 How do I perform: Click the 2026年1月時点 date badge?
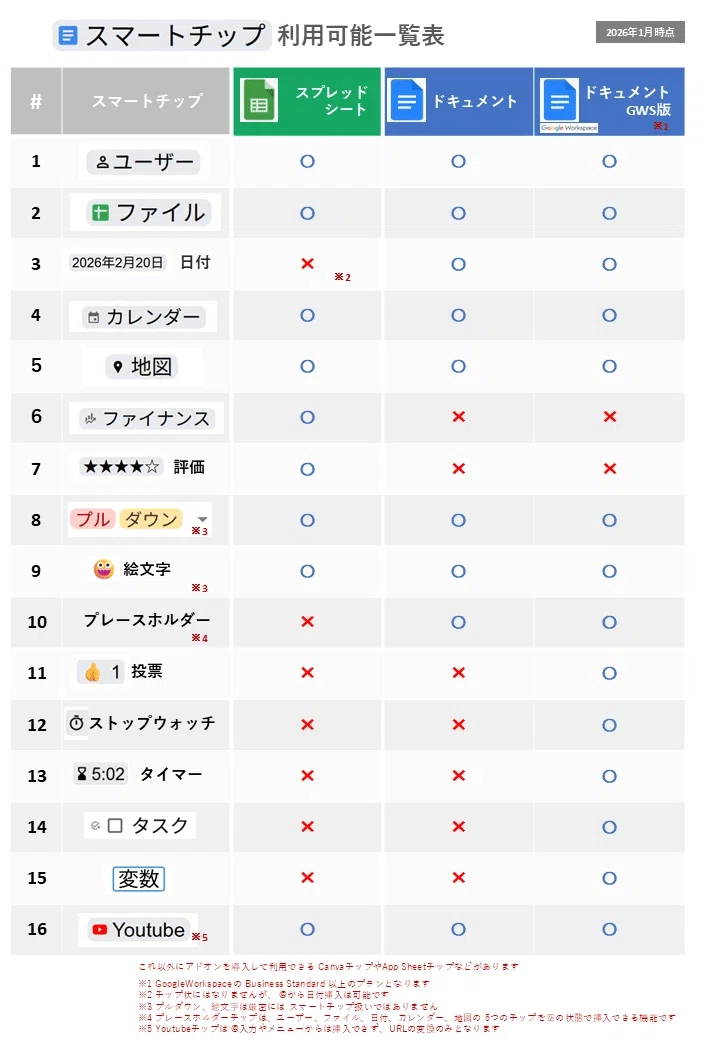640,32
